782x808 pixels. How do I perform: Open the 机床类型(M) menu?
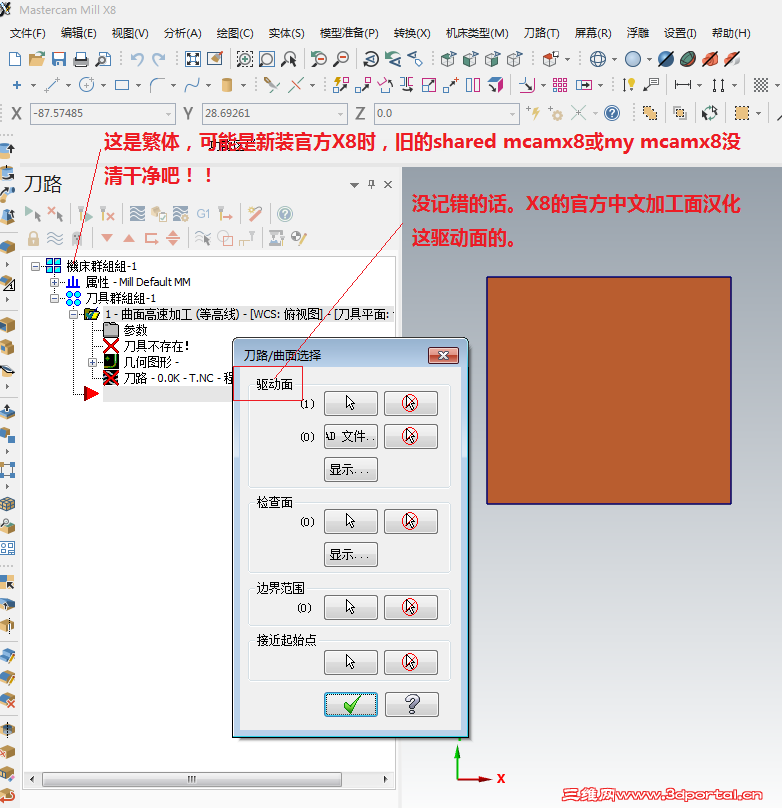click(x=477, y=33)
